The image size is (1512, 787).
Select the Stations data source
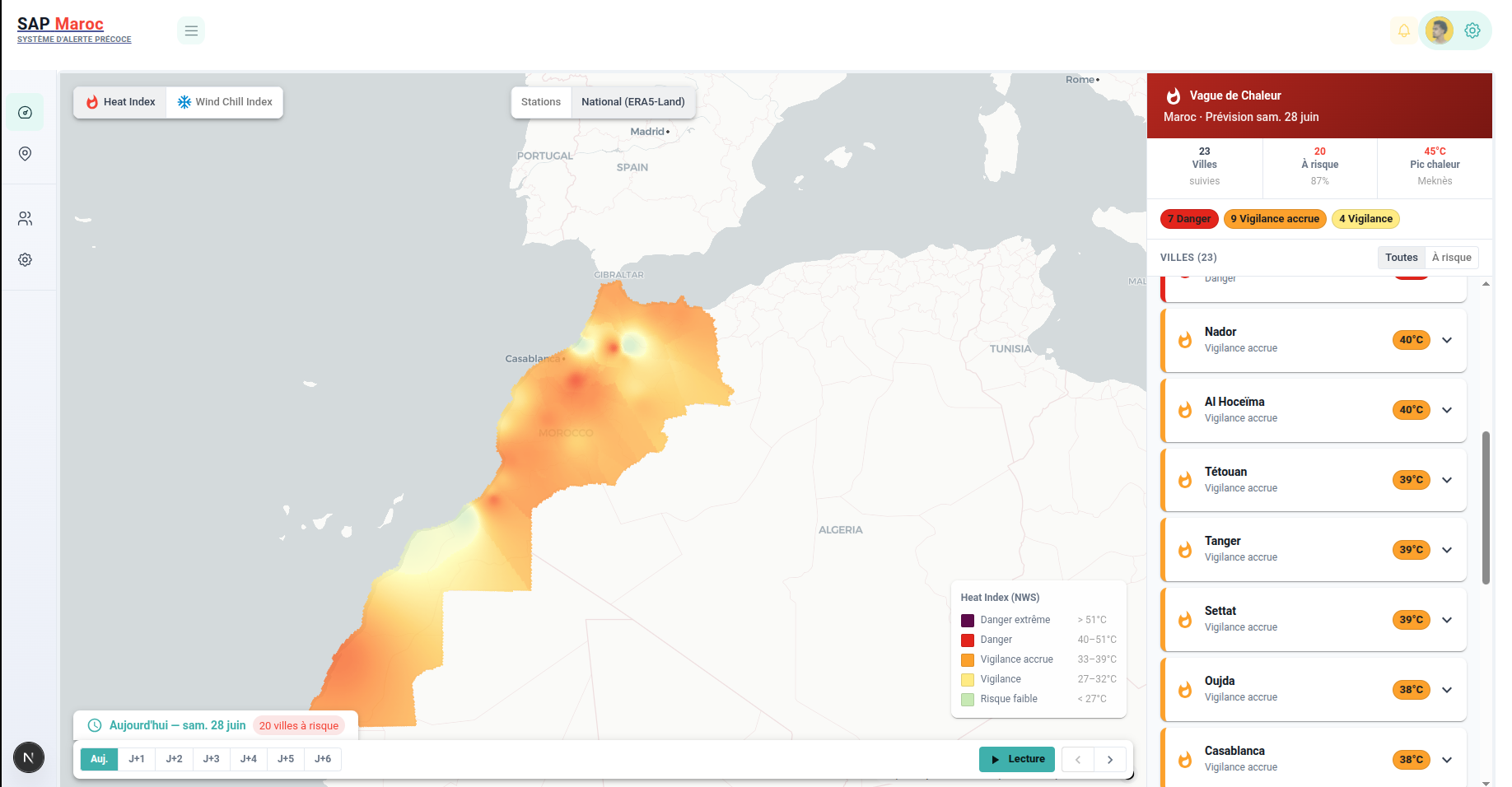(541, 102)
